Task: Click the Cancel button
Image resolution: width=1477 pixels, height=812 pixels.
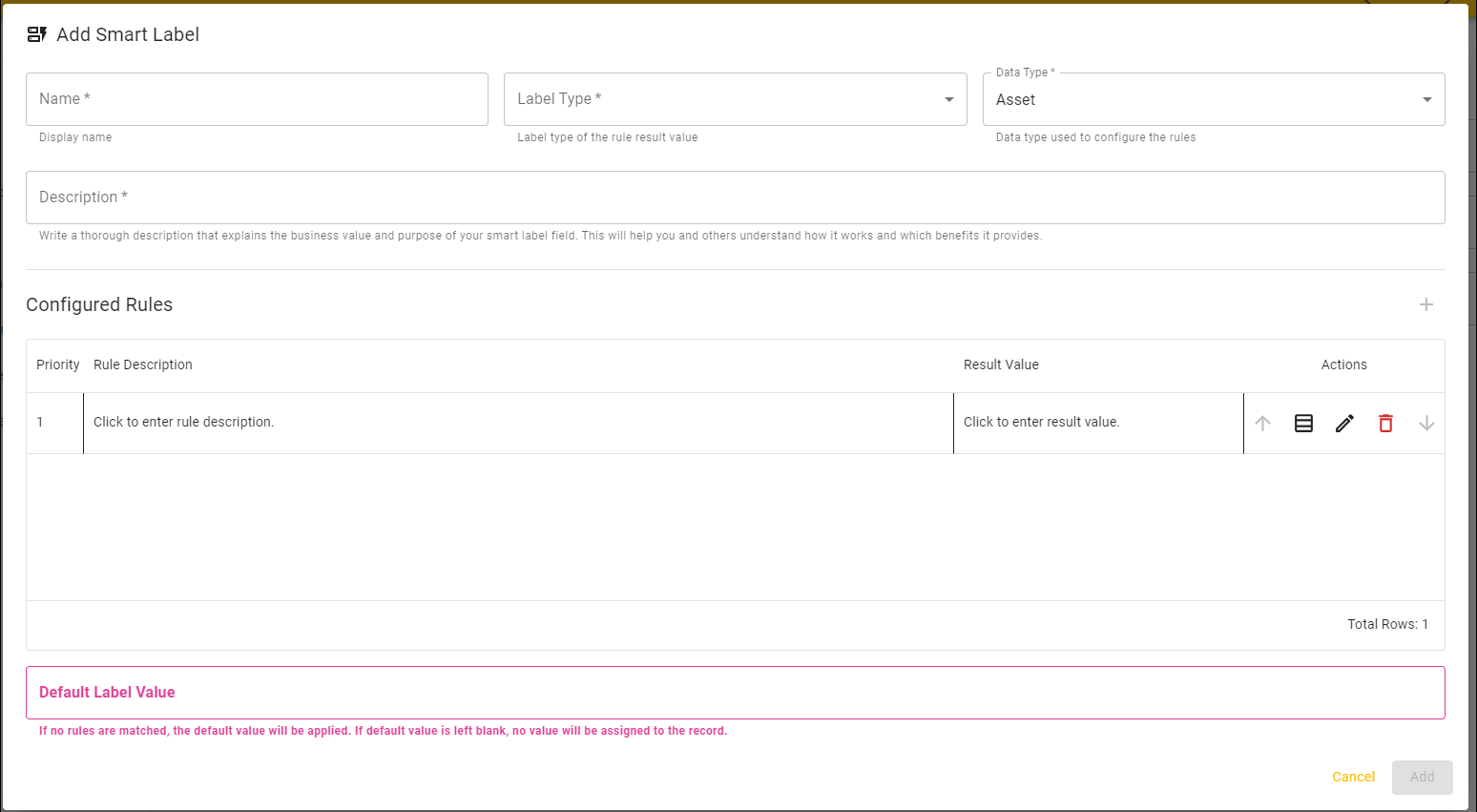Action: (x=1353, y=777)
